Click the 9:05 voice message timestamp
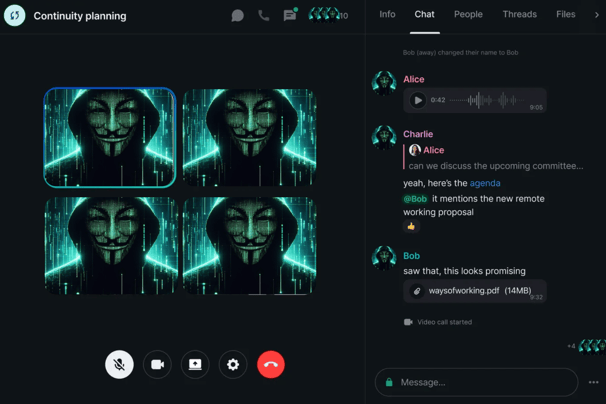The width and height of the screenshot is (606, 404). click(536, 107)
